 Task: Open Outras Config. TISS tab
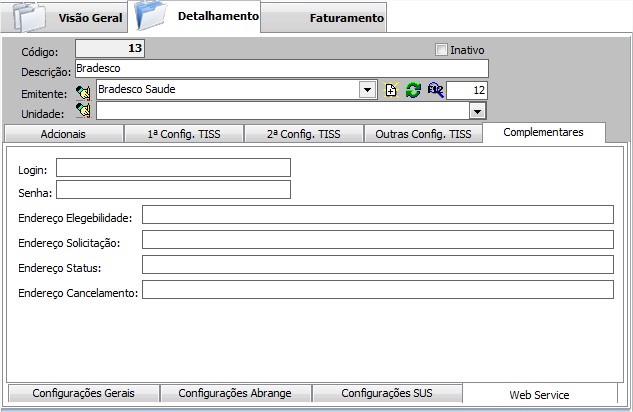coord(422,134)
